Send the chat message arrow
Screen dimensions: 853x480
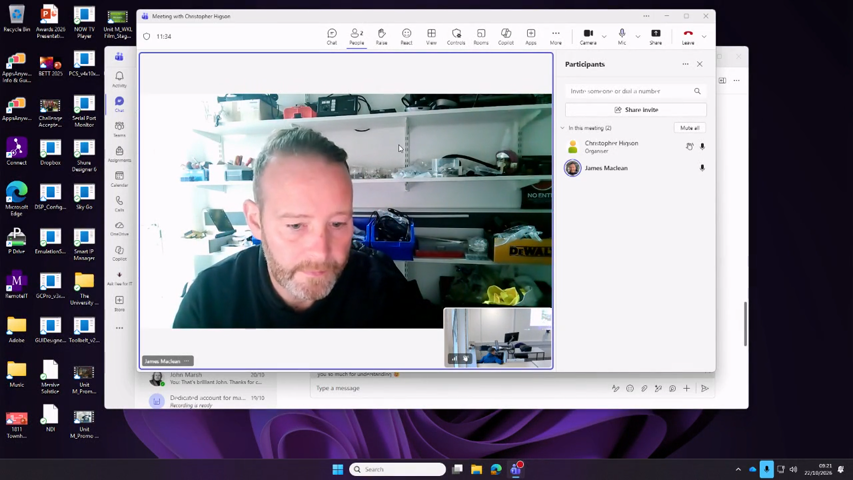coord(704,388)
